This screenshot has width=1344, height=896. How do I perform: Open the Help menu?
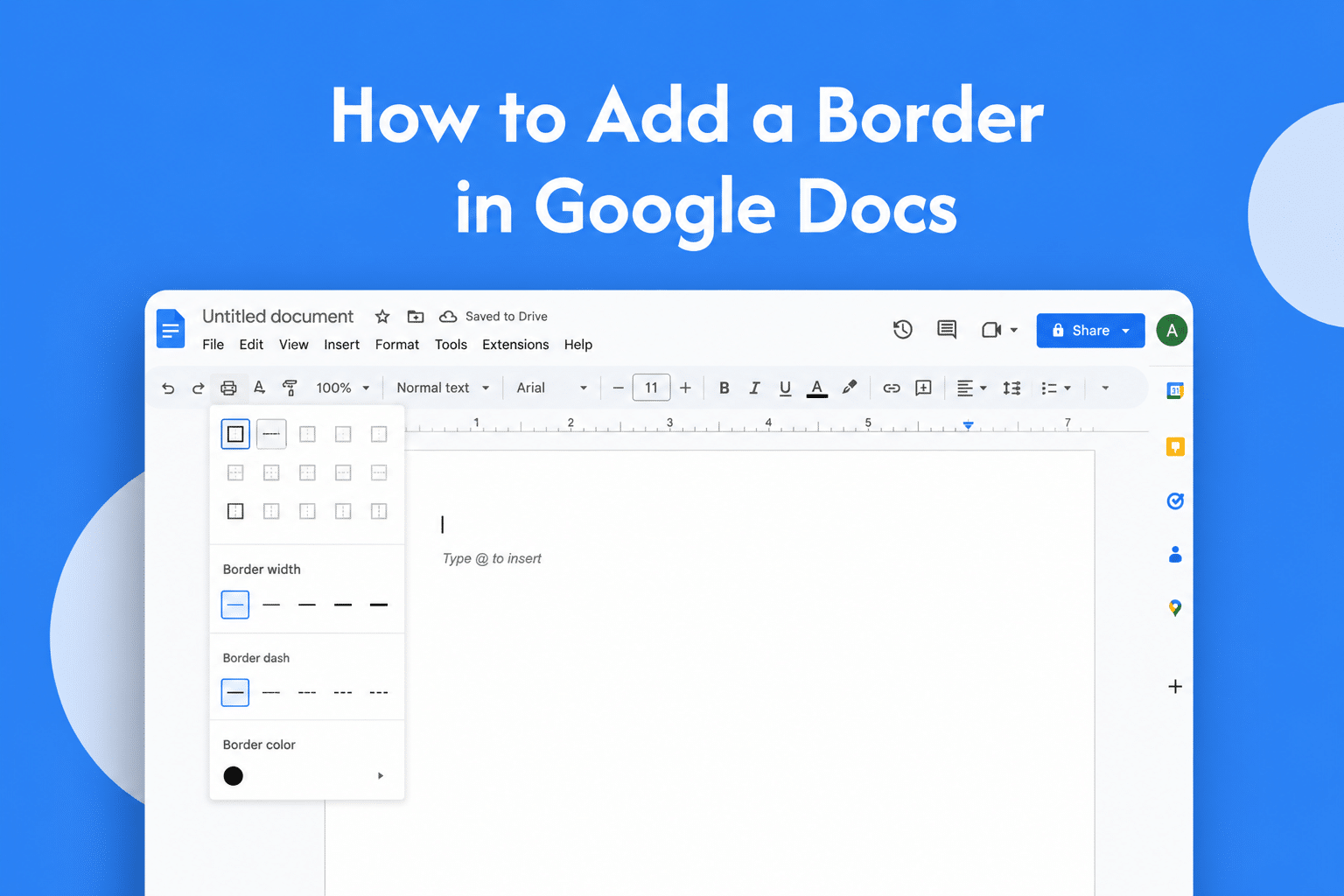(x=578, y=345)
